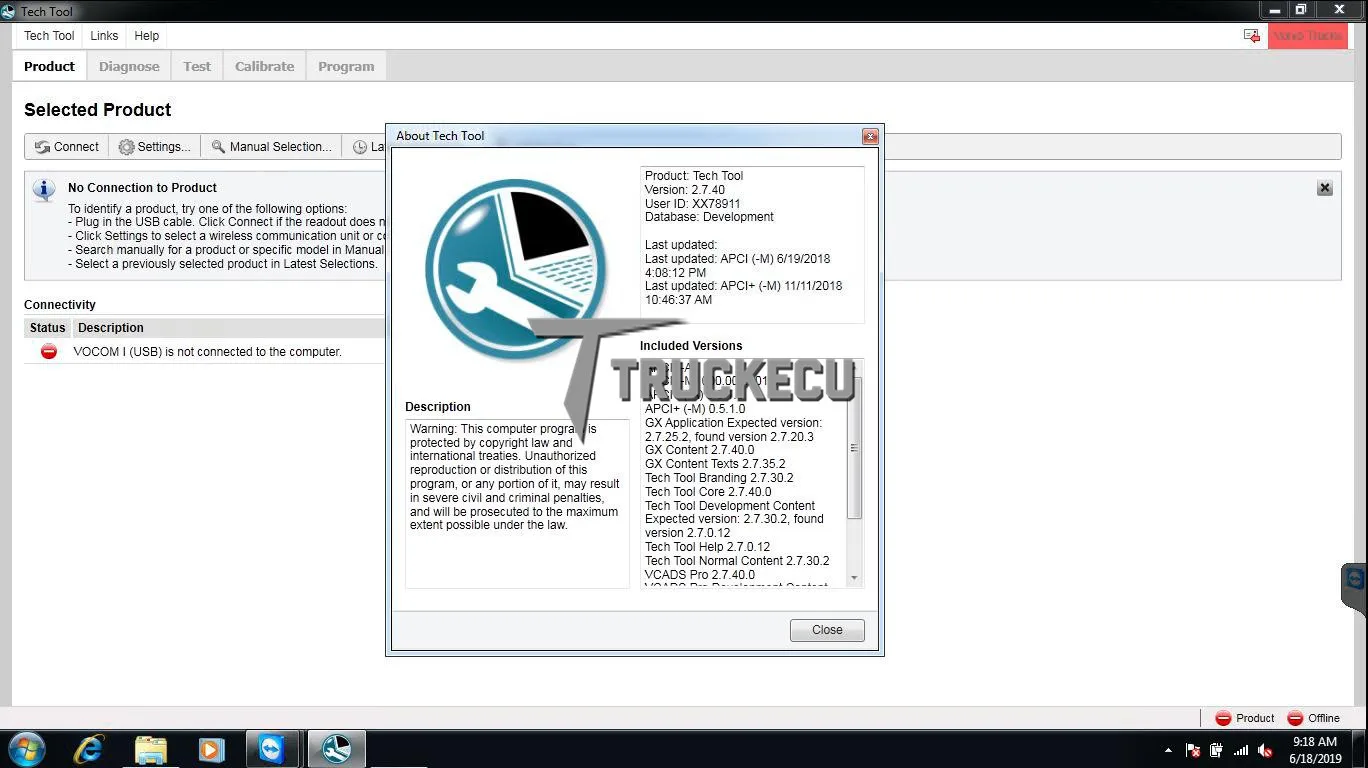The height and width of the screenshot is (768, 1368).
Task: Open the Action Center flag icon in the tray
Action: (x=1193, y=750)
